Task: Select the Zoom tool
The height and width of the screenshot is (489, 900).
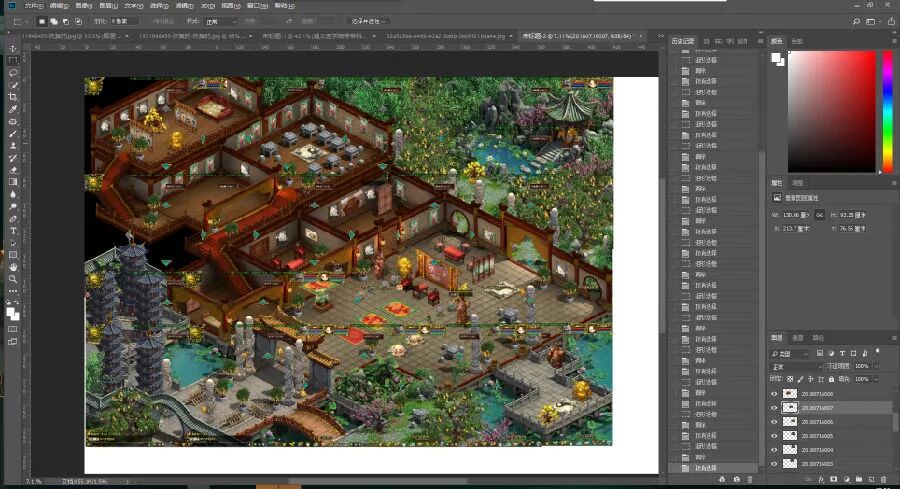Action: (x=13, y=279)
